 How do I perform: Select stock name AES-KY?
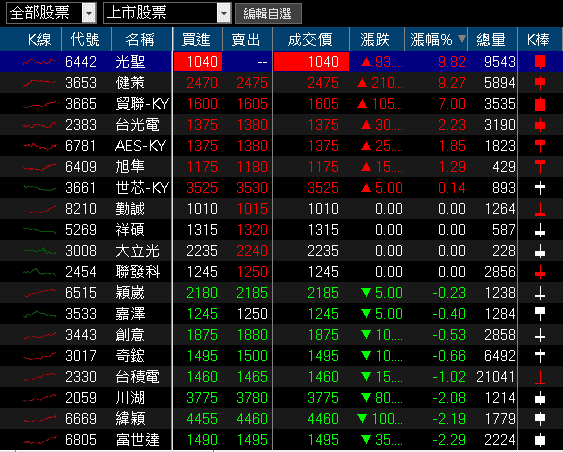coord(141,146)
